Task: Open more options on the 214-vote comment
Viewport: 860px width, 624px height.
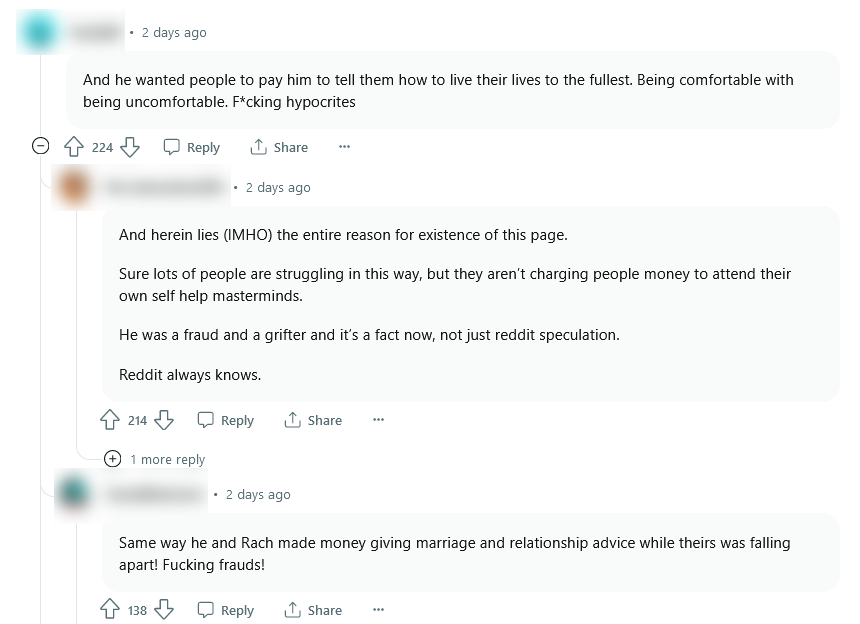Action: (x=378, y=420)
